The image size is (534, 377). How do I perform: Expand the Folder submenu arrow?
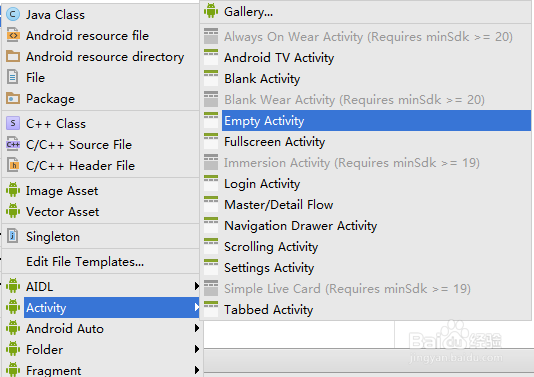(x=197, y=349)
